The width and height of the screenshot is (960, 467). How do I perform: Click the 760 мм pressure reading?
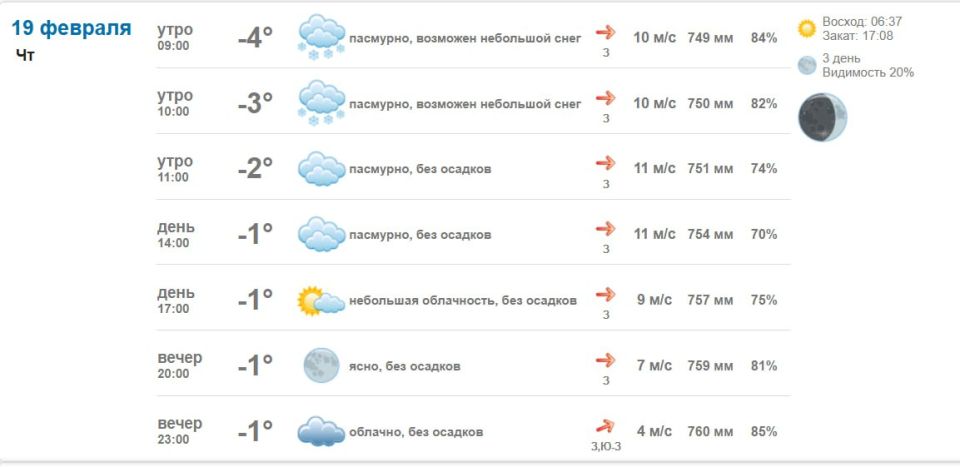click(710, 431)
